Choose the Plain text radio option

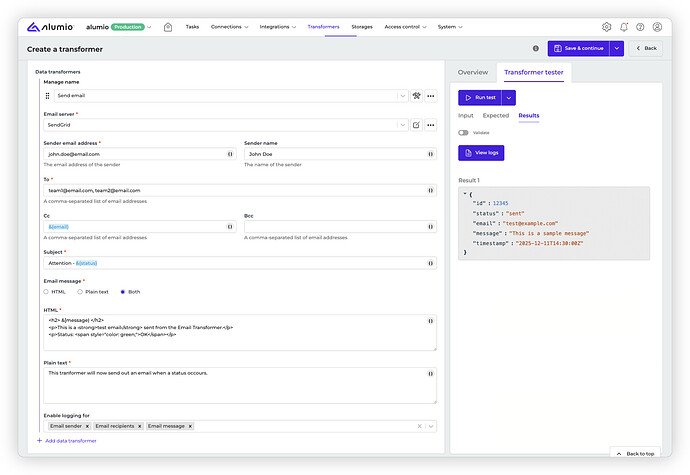(80, 292)
